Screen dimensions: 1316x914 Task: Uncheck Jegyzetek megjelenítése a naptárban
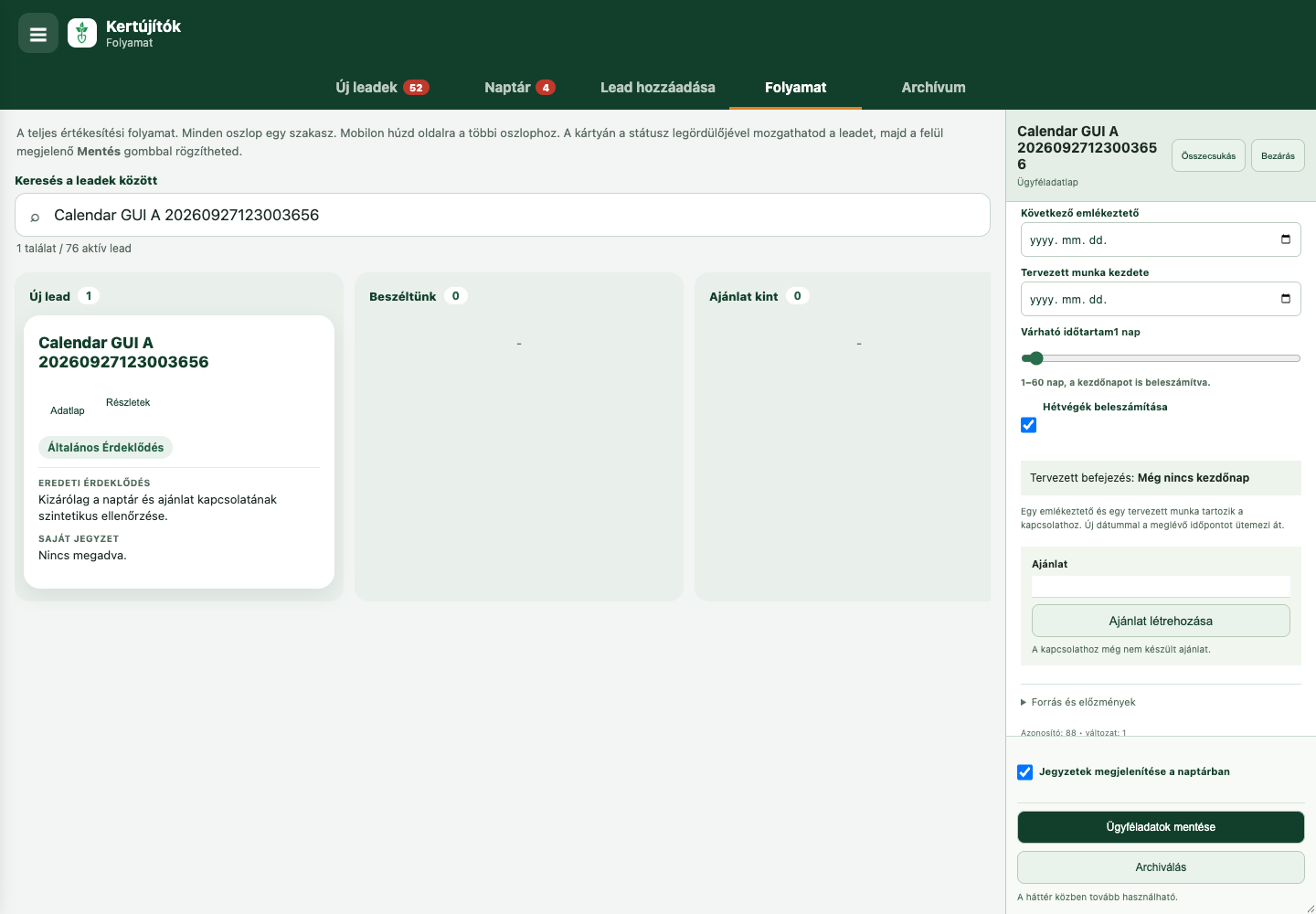[1025, 772]
